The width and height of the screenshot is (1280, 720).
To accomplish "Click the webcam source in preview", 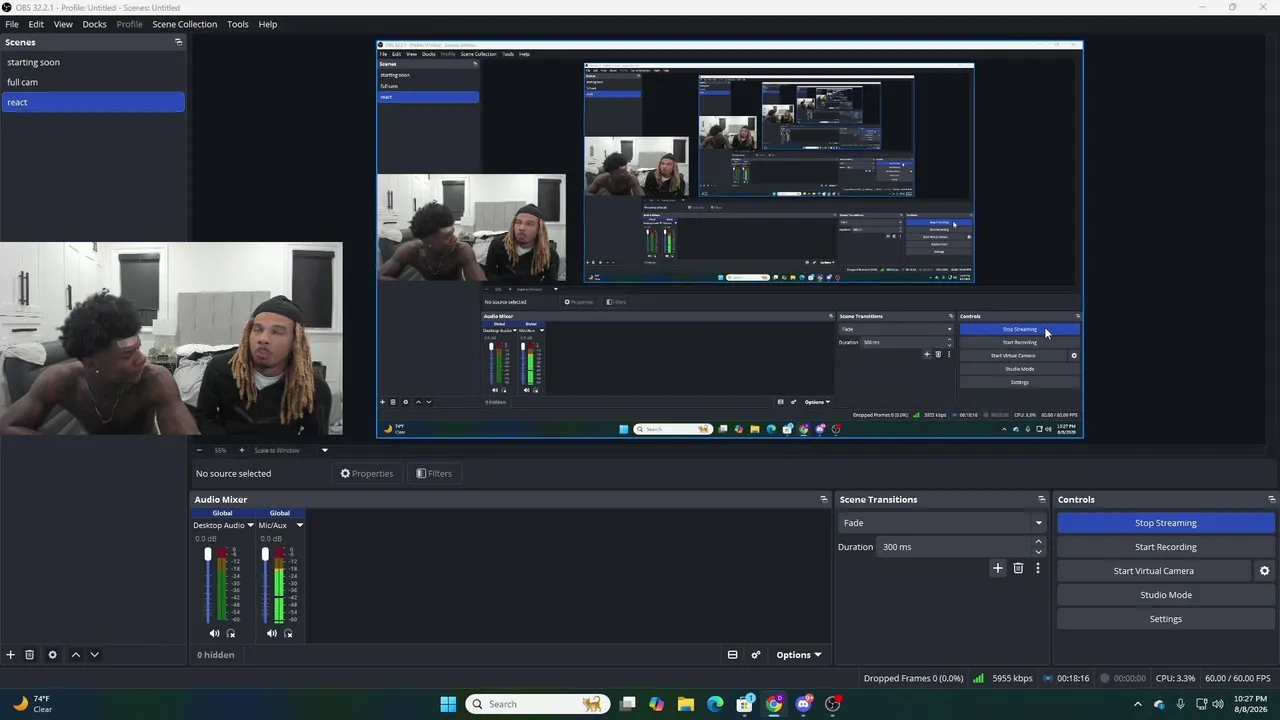I will 171,338.
